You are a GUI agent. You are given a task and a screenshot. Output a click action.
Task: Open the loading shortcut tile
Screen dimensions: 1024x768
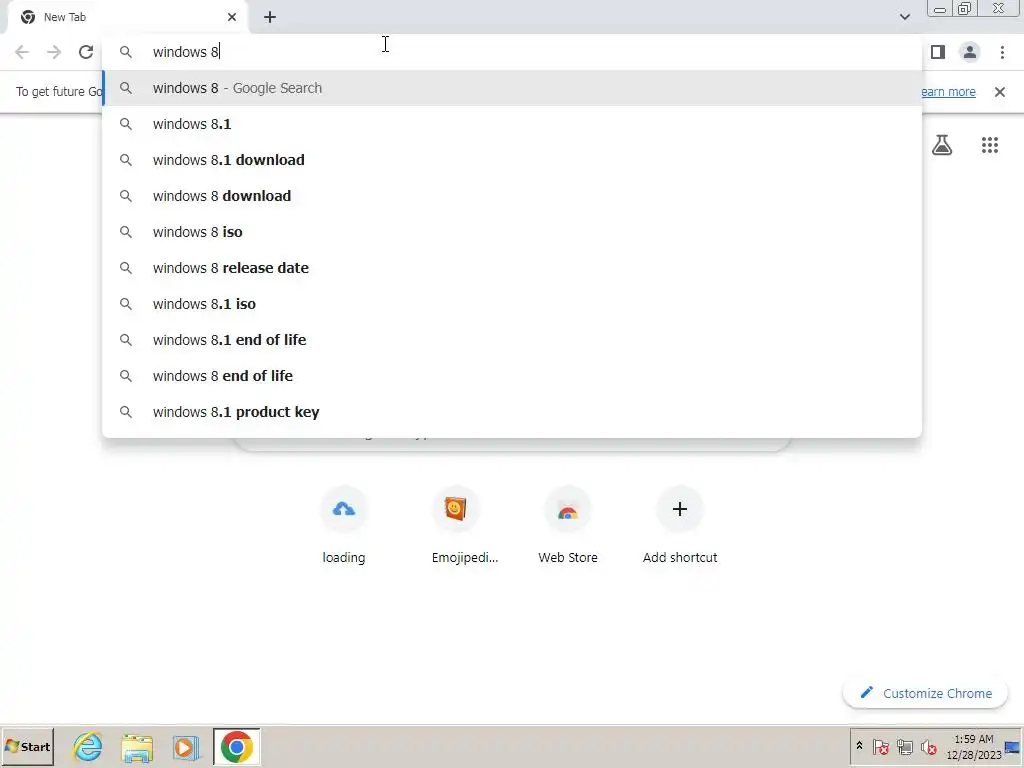(344, 526)
